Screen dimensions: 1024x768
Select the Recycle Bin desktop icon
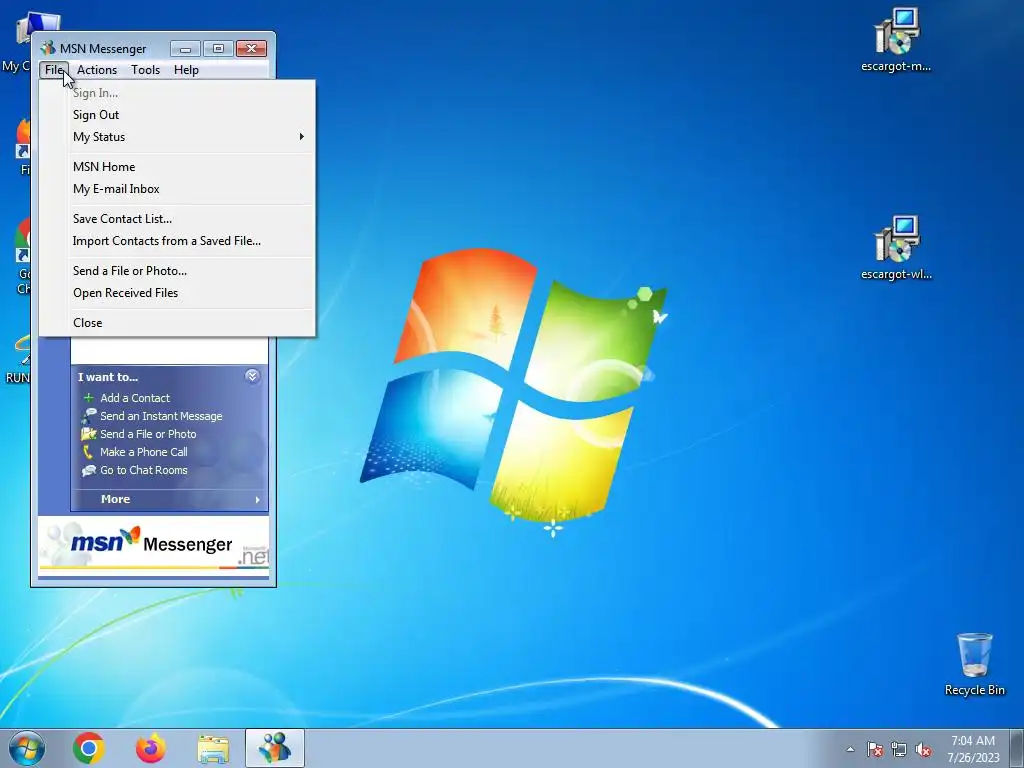click(974, 664)
